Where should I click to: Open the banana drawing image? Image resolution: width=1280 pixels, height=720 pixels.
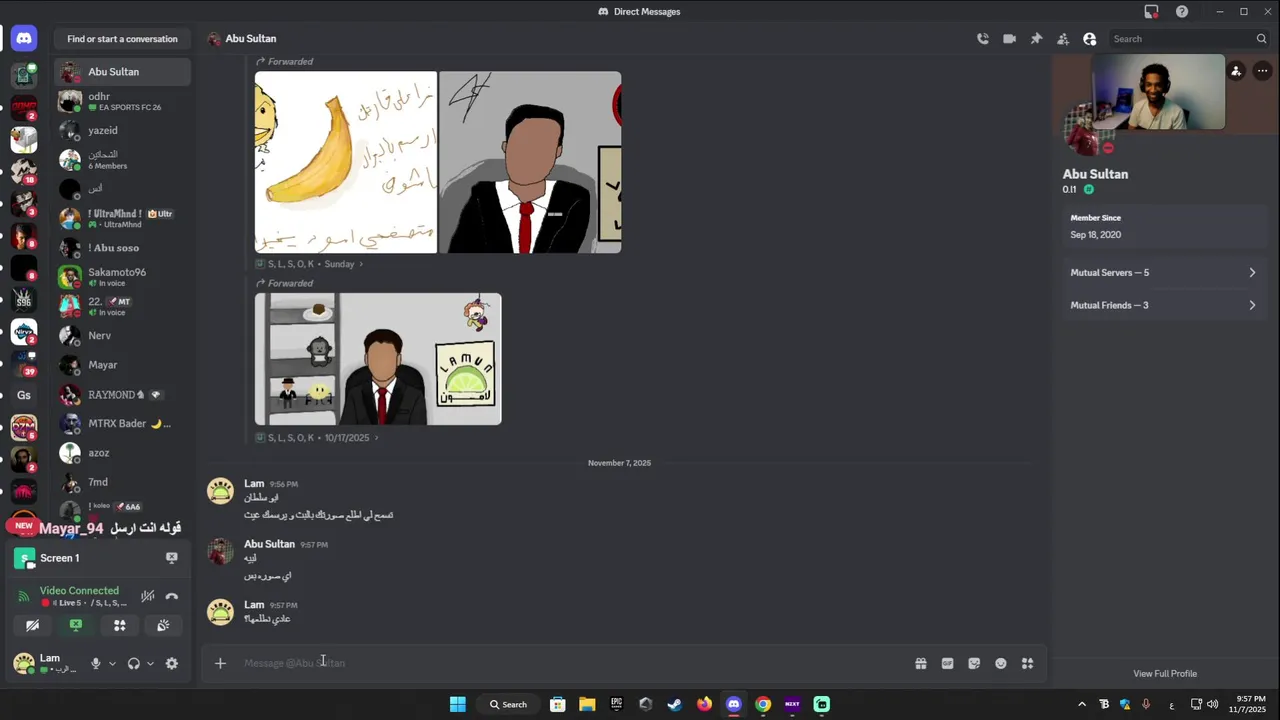[x=346, y=162]
